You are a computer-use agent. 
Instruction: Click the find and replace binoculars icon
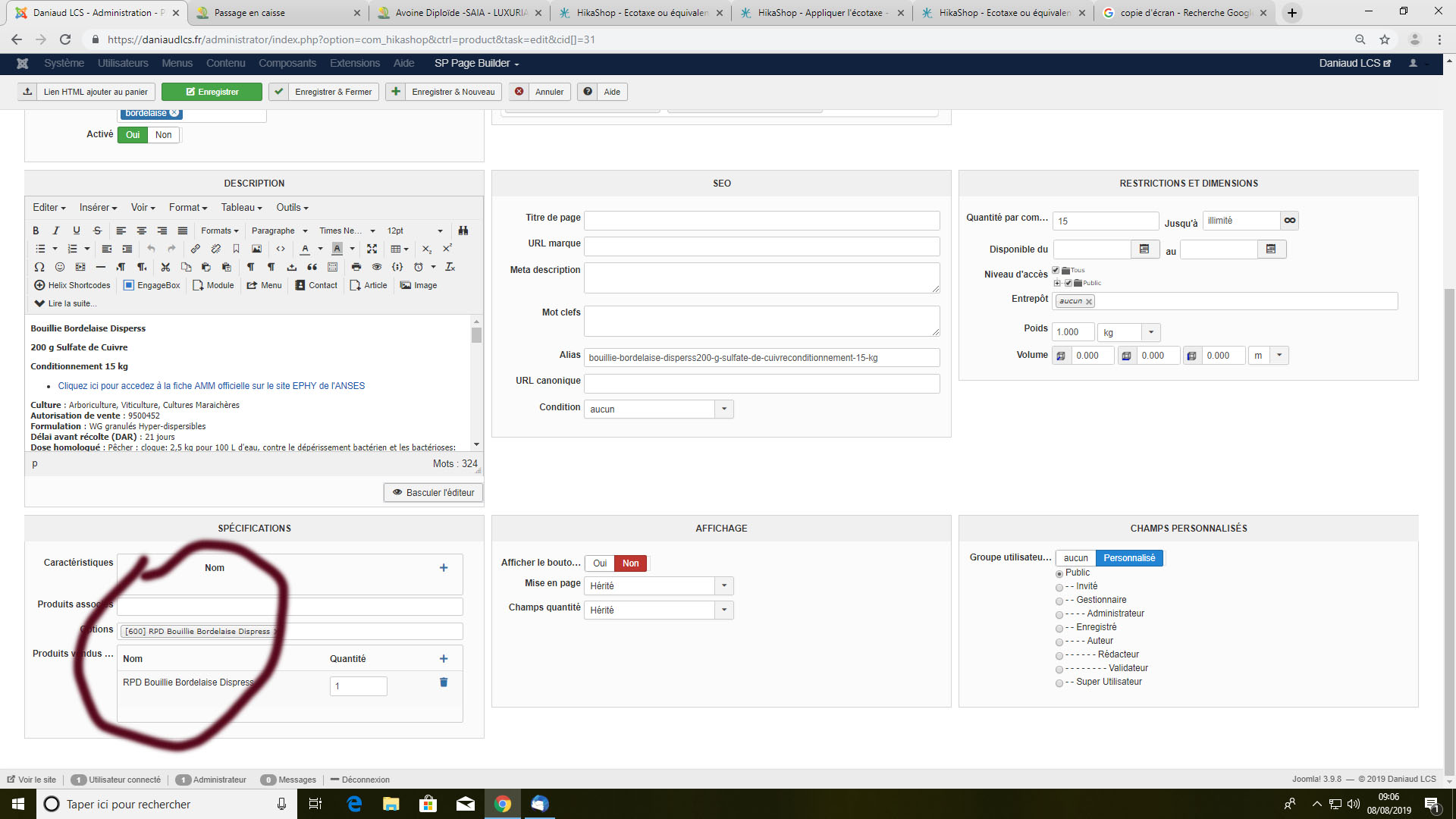point(463,231)
